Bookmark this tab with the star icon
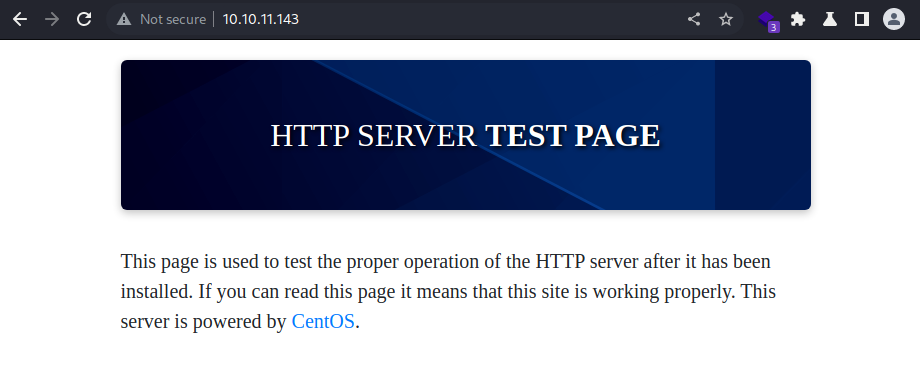The height and width of the screenshot is (368, 920). point(726,19)
